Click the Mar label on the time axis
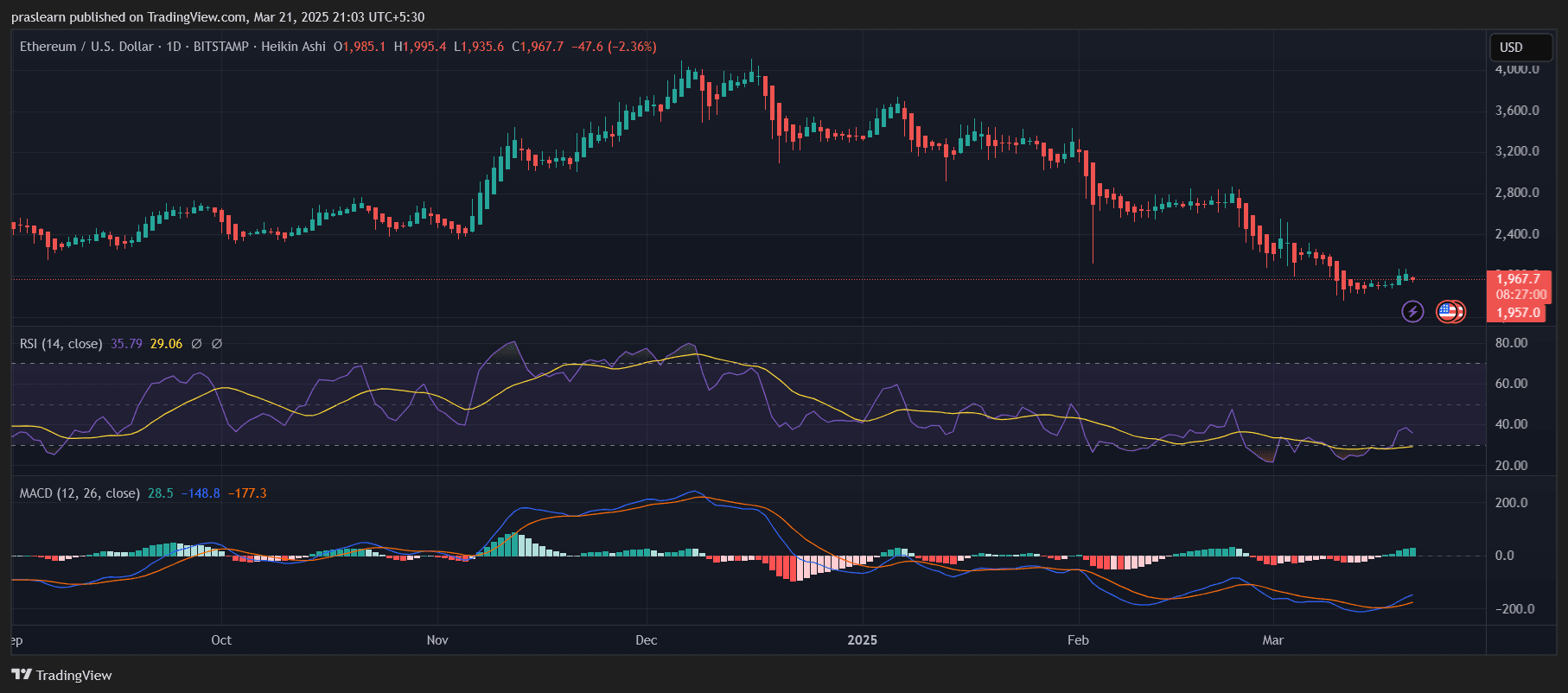1568x693 pixels. point(1272,640)
